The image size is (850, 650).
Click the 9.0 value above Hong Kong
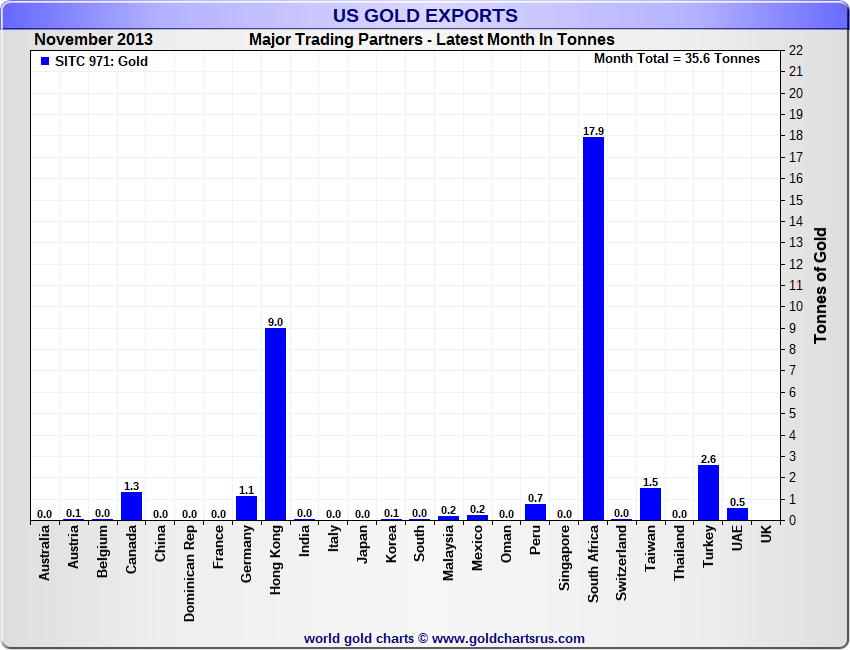pyautogui.click(x=275, y=322)
